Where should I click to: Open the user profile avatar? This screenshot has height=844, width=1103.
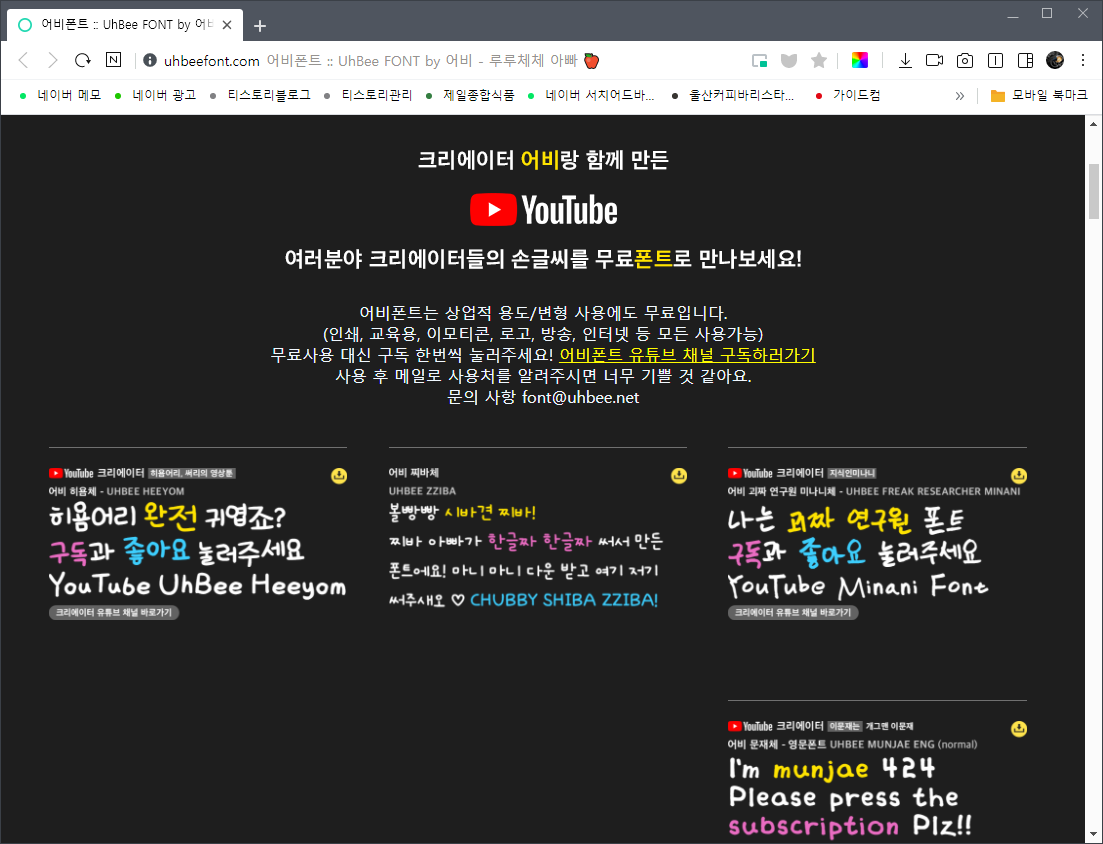point(1054,60)
